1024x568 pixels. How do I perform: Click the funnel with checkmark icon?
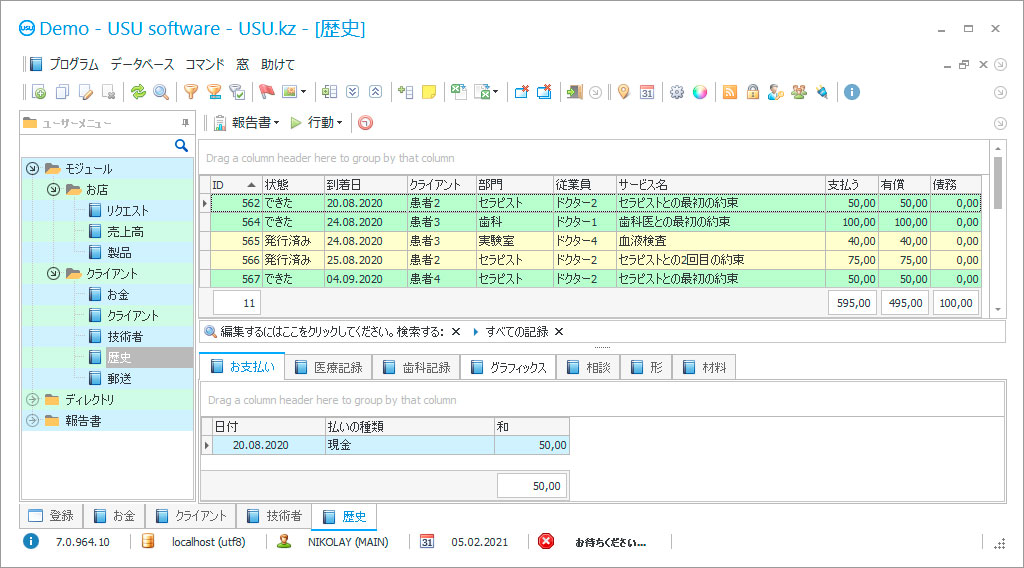[237, 92]
